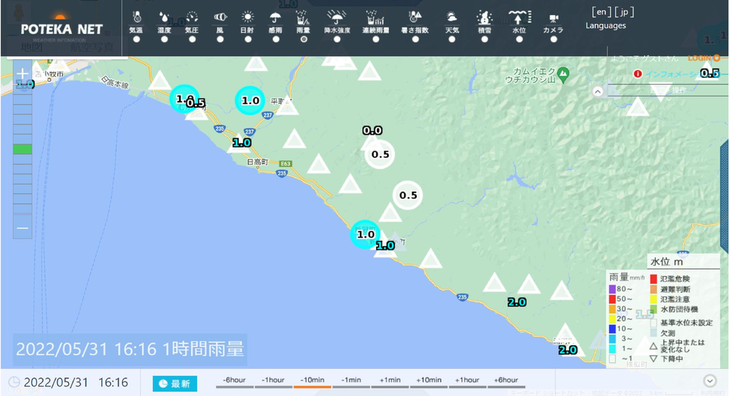
Task: Switch language to [en]
Action: click(601, 12)
